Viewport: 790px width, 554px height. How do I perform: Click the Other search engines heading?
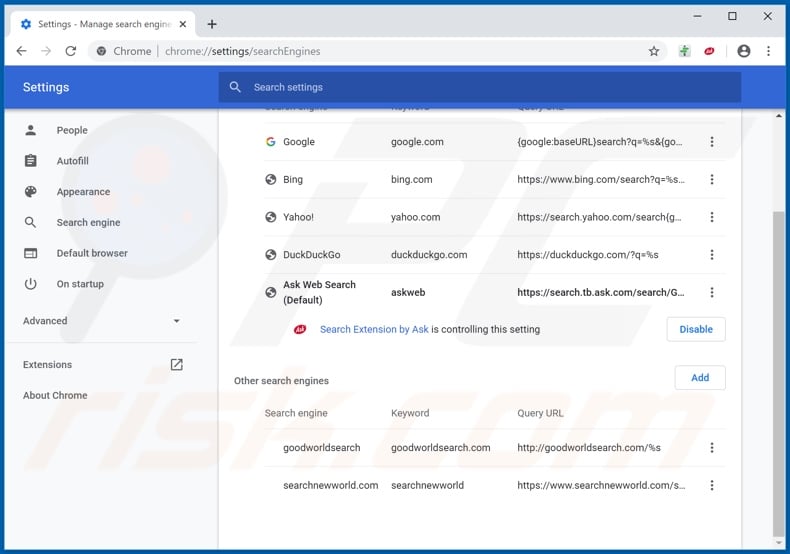[x=281, y=381]
